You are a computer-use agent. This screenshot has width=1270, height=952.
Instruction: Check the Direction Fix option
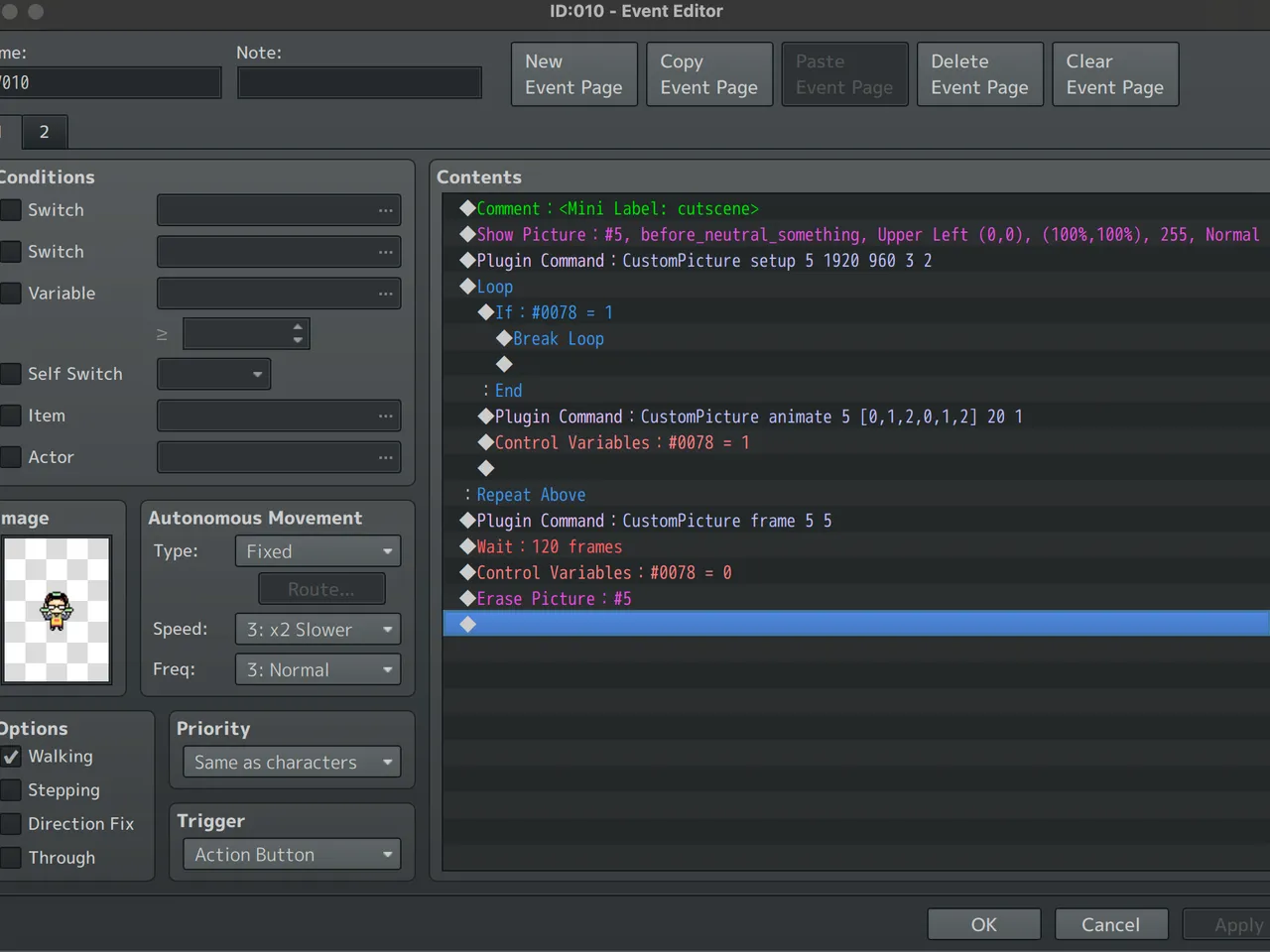point(11,824)
